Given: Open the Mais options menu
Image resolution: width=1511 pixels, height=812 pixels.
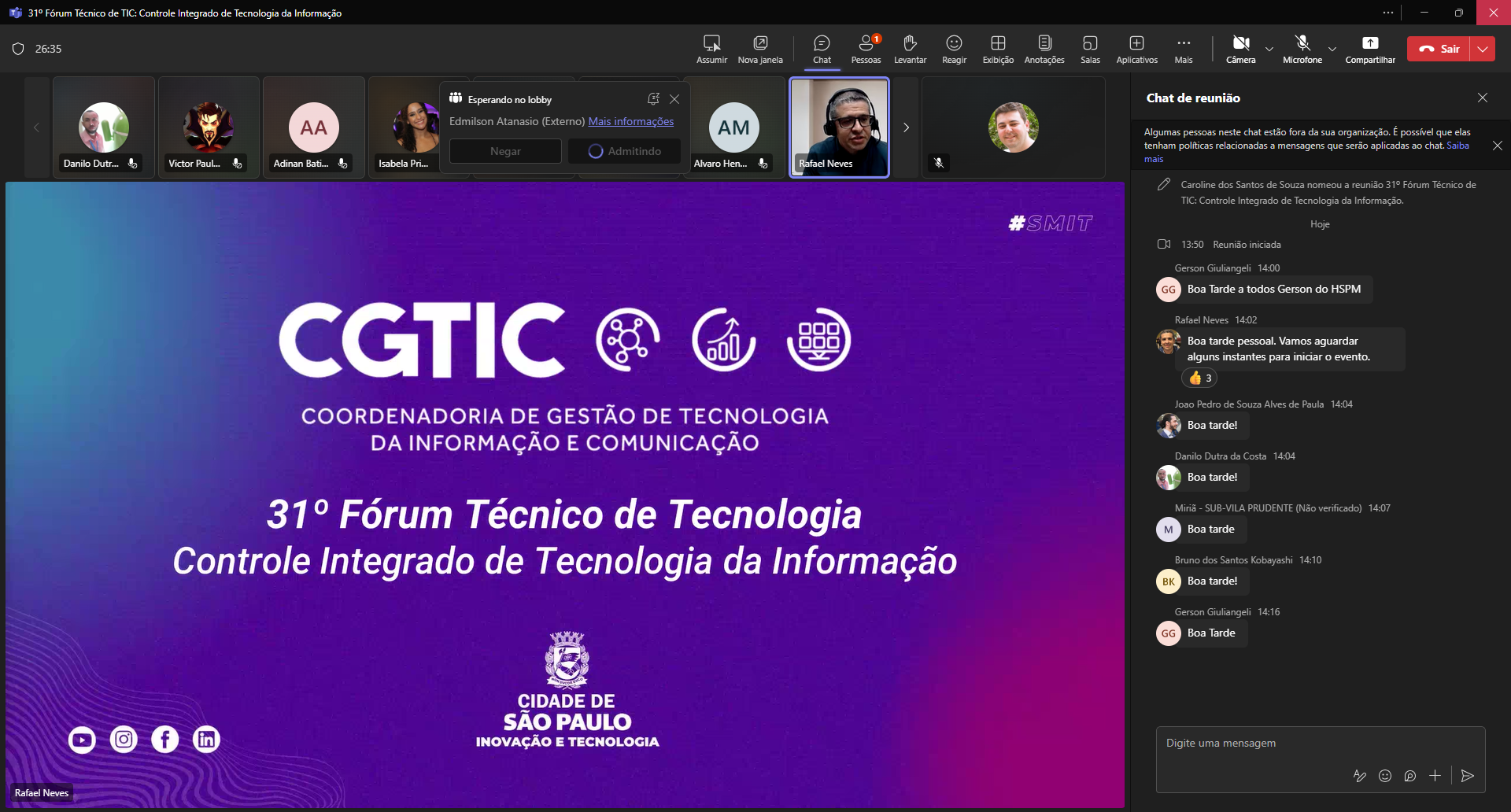Looking at the screenshot, I should pos(1184,49).
